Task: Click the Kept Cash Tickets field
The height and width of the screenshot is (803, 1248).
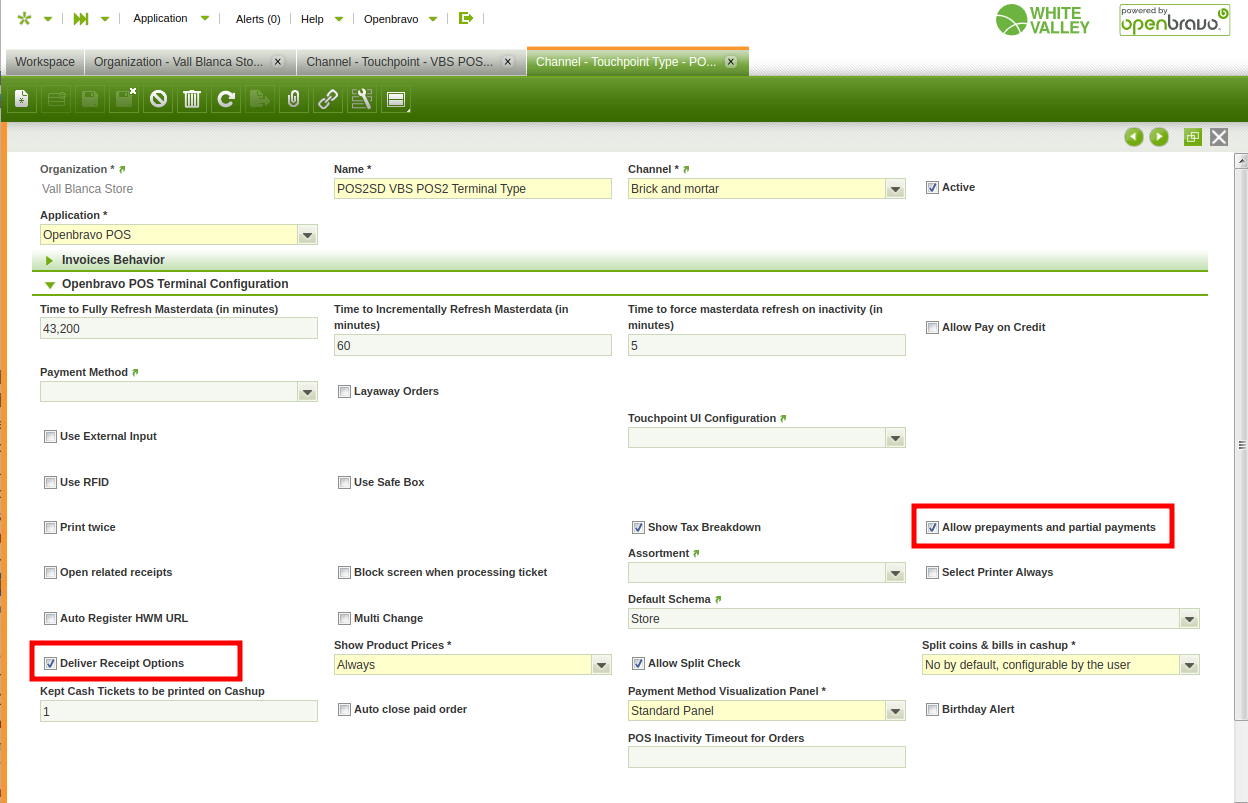Action: [x=179, y=711]
